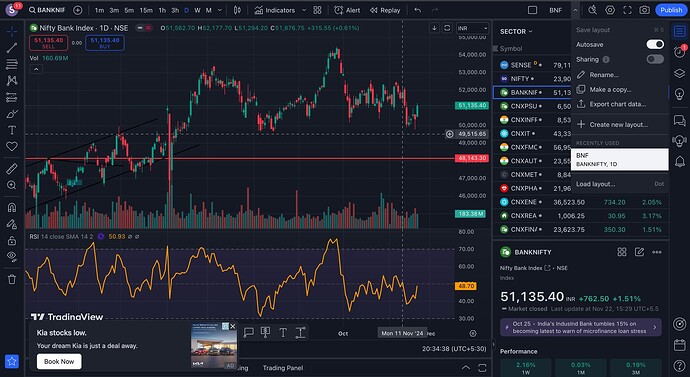Enable the Sharing toggle

(655, 59)
